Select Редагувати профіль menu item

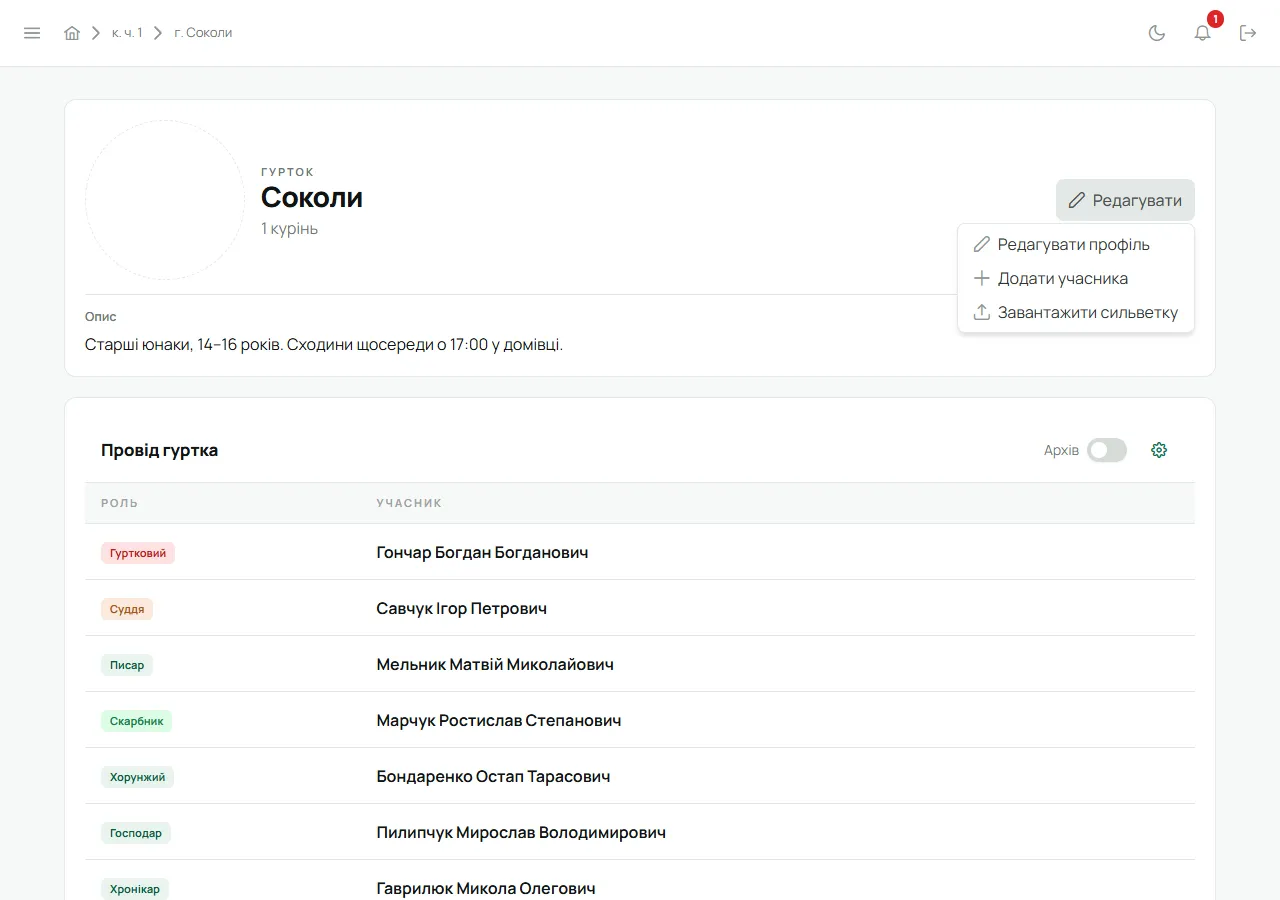point(1075,244)
